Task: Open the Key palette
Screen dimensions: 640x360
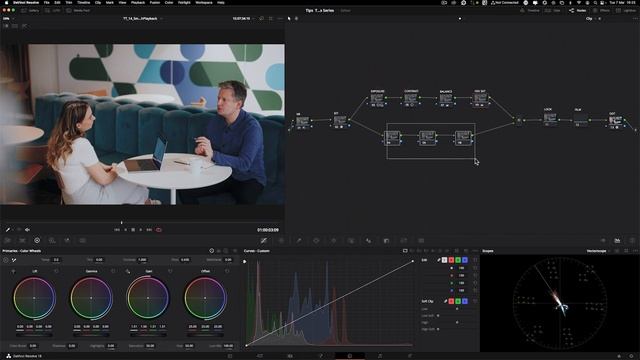Action: pos(386,240)
